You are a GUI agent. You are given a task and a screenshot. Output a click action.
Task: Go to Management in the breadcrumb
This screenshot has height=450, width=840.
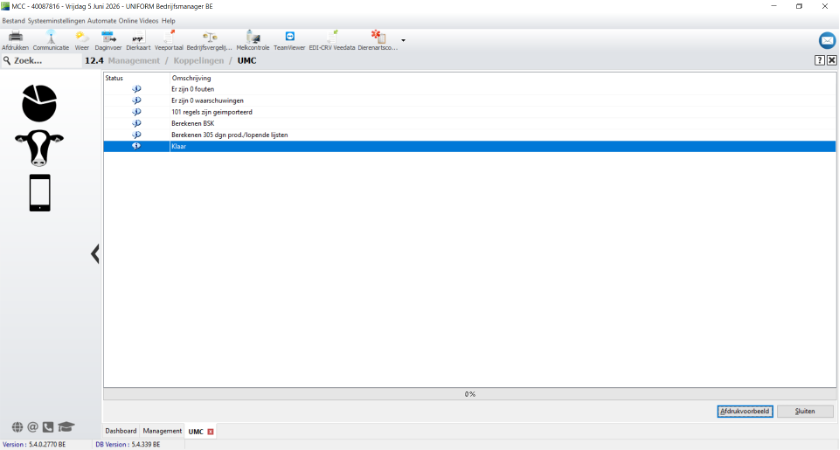point(134,61)
